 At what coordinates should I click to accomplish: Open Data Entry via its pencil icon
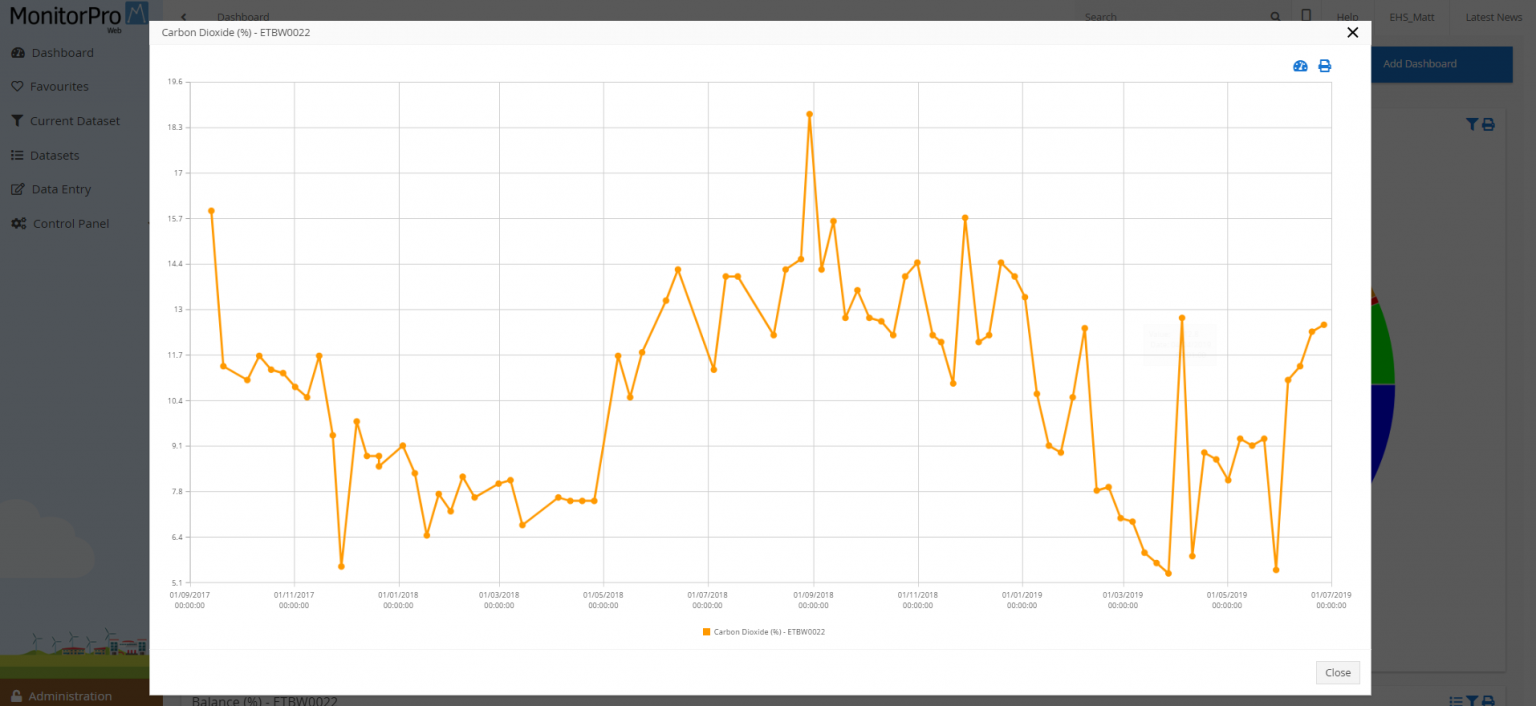17,189
